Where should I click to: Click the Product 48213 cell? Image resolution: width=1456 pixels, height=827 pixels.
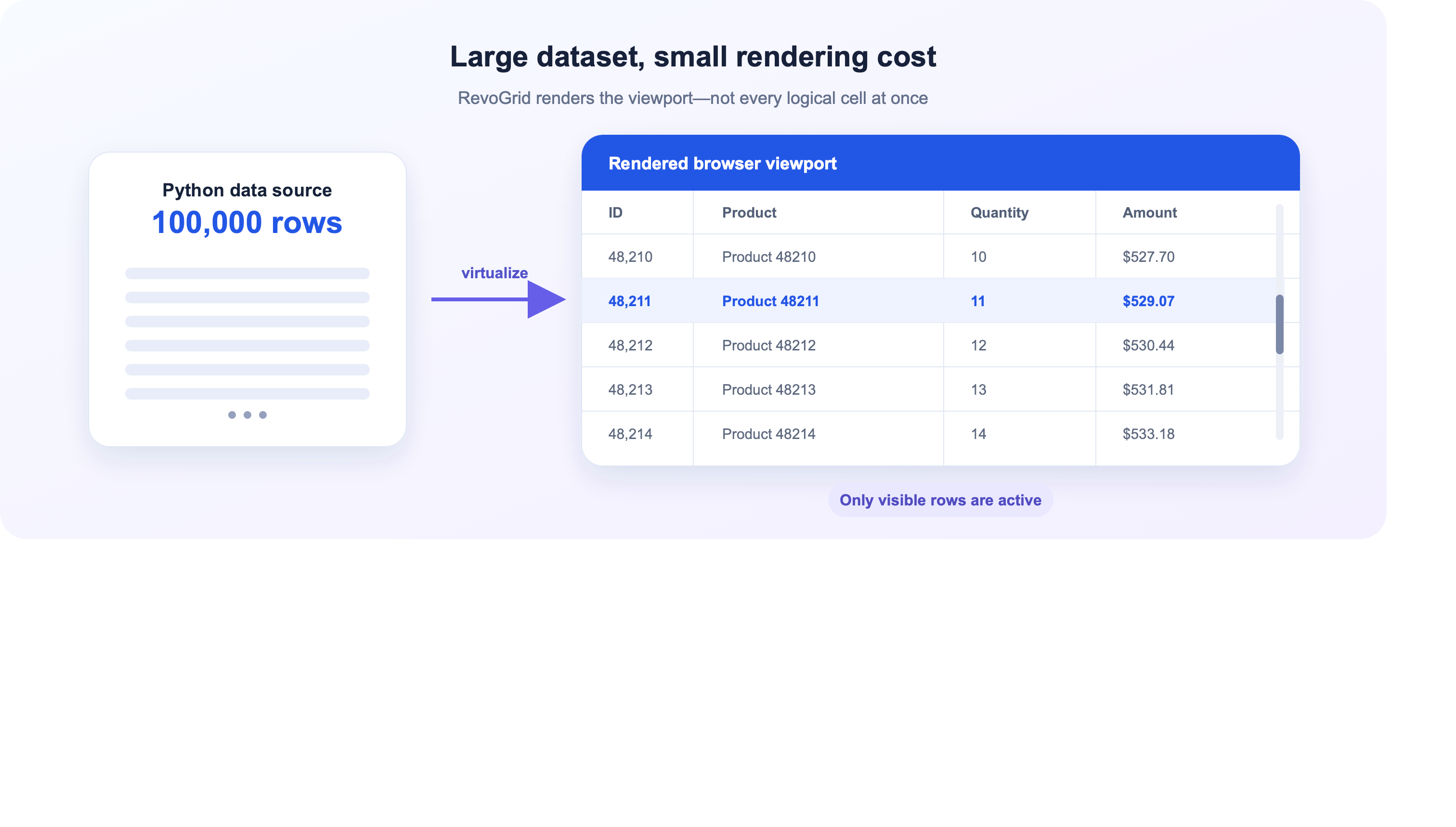[x=818, y=389]
